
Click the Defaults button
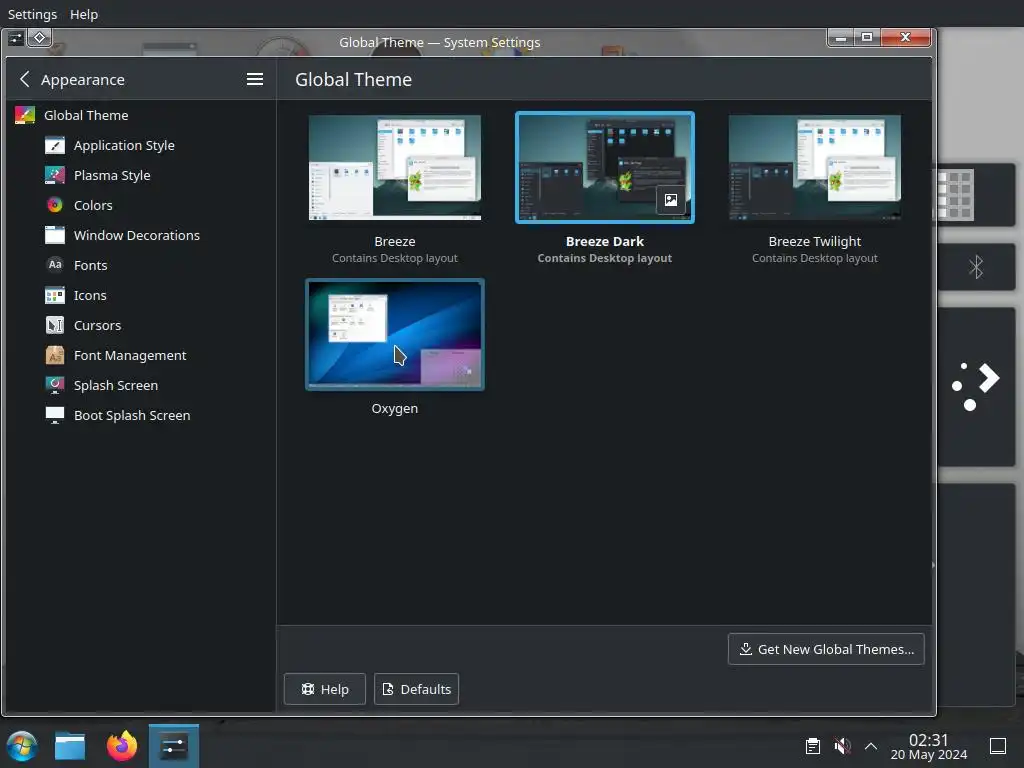416,689
